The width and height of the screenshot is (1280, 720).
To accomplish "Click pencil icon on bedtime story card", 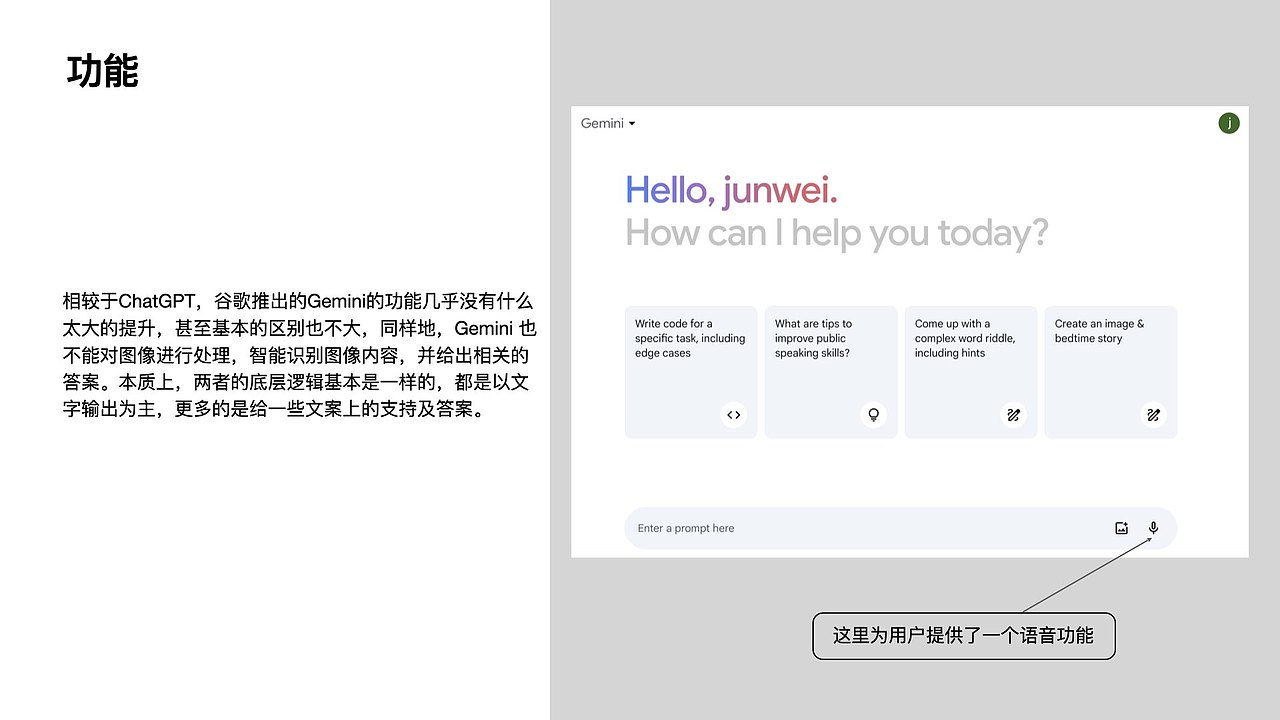I will click(x=1153, y=415).
